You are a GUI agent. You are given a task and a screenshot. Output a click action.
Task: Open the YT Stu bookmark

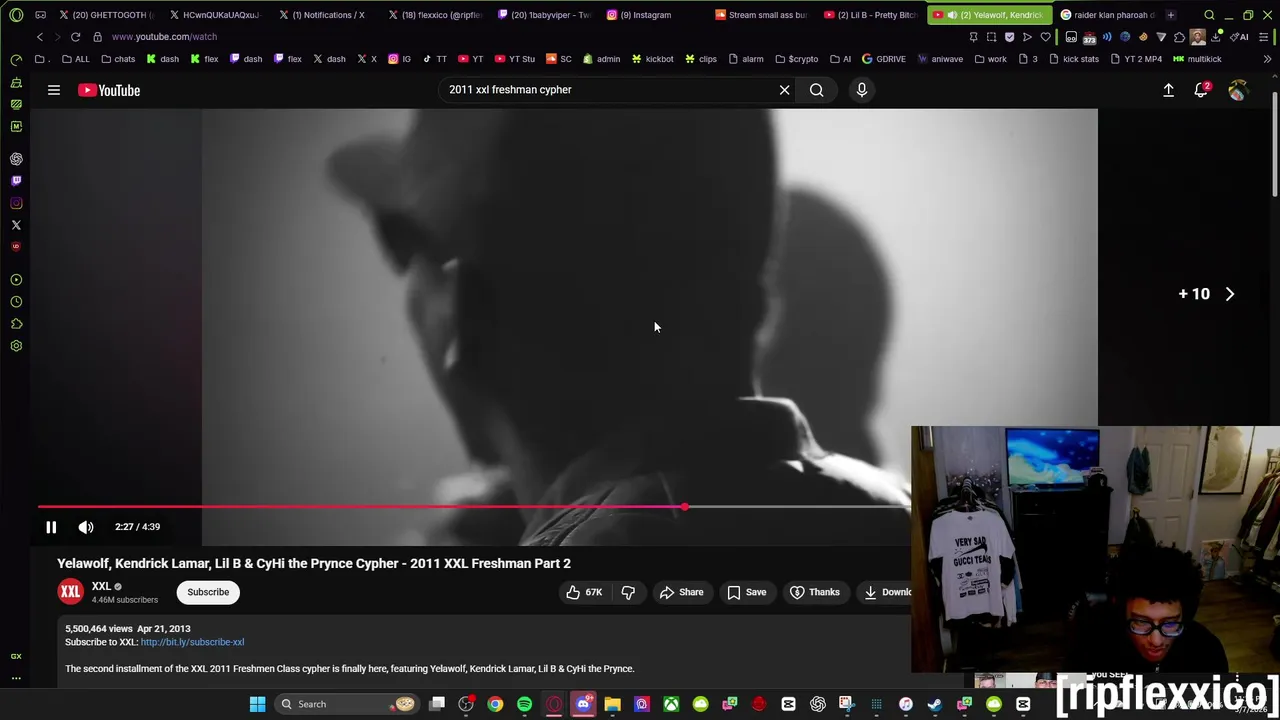click(x=514, y=59)
